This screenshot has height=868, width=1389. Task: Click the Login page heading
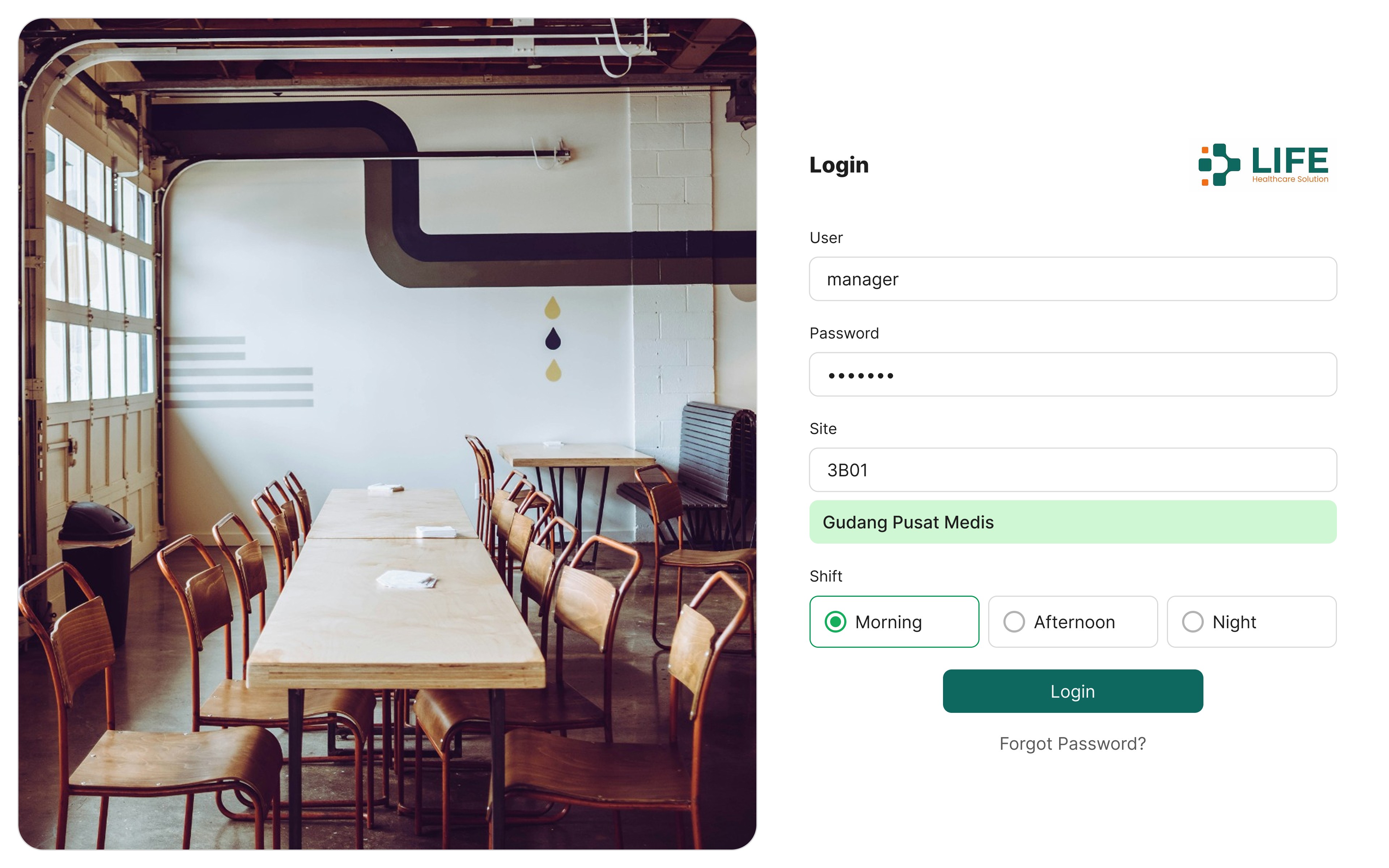coord(838,165)
